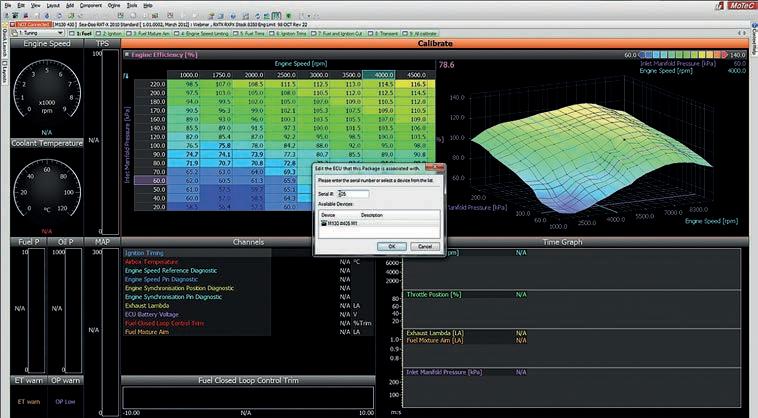Switch to the 9: All calibrate tab
The height and width of the screenshot is (418, 758).
tap(420, 33)
